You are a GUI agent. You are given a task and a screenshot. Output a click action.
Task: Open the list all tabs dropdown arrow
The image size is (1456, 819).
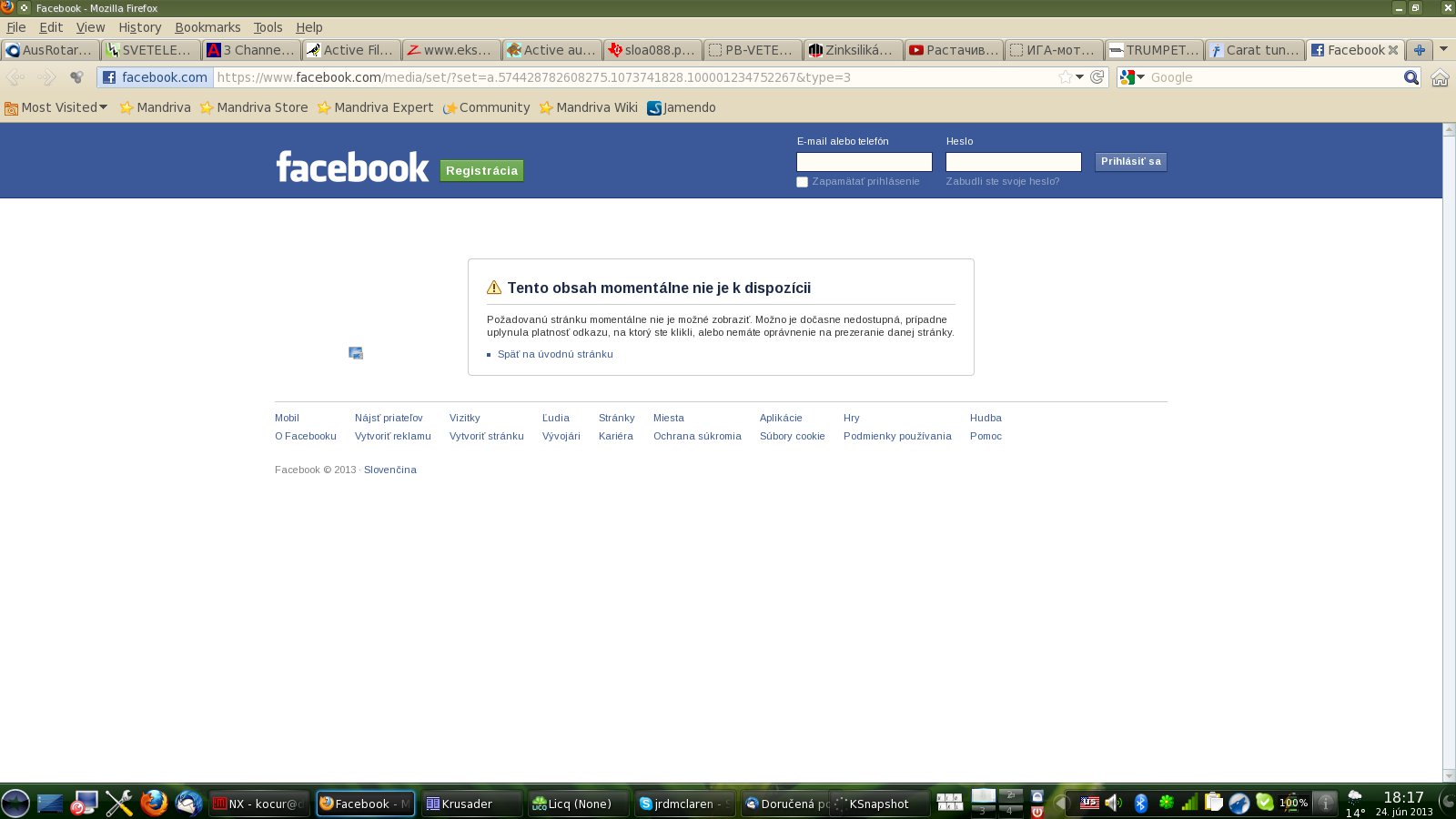tap(1443, 49)
